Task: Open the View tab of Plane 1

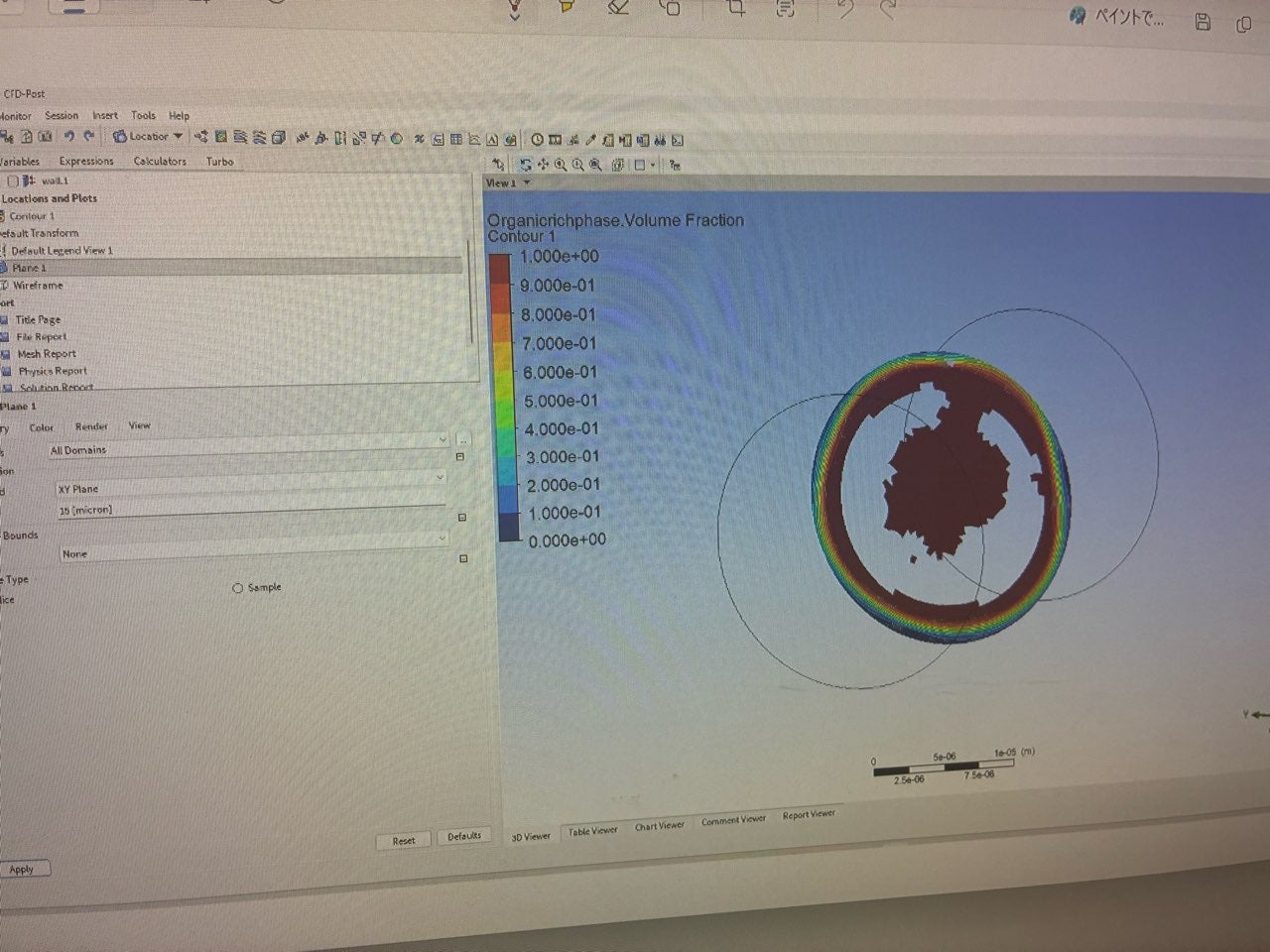Action: coord(139,425)
